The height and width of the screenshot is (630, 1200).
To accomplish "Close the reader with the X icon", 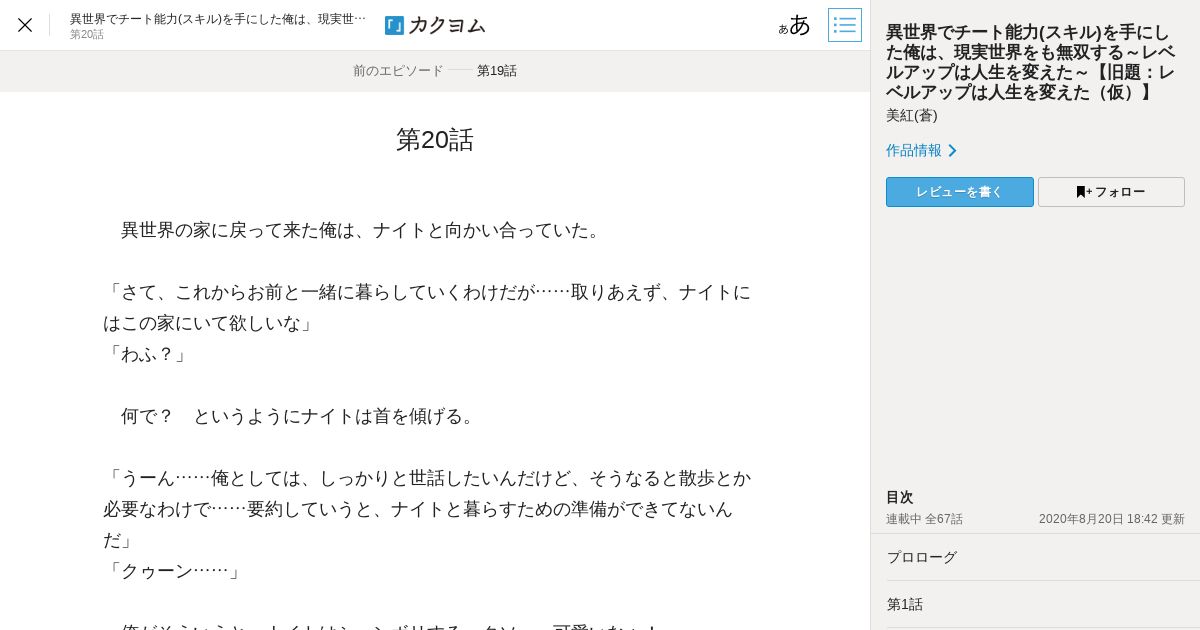I will tap(25, 25).
